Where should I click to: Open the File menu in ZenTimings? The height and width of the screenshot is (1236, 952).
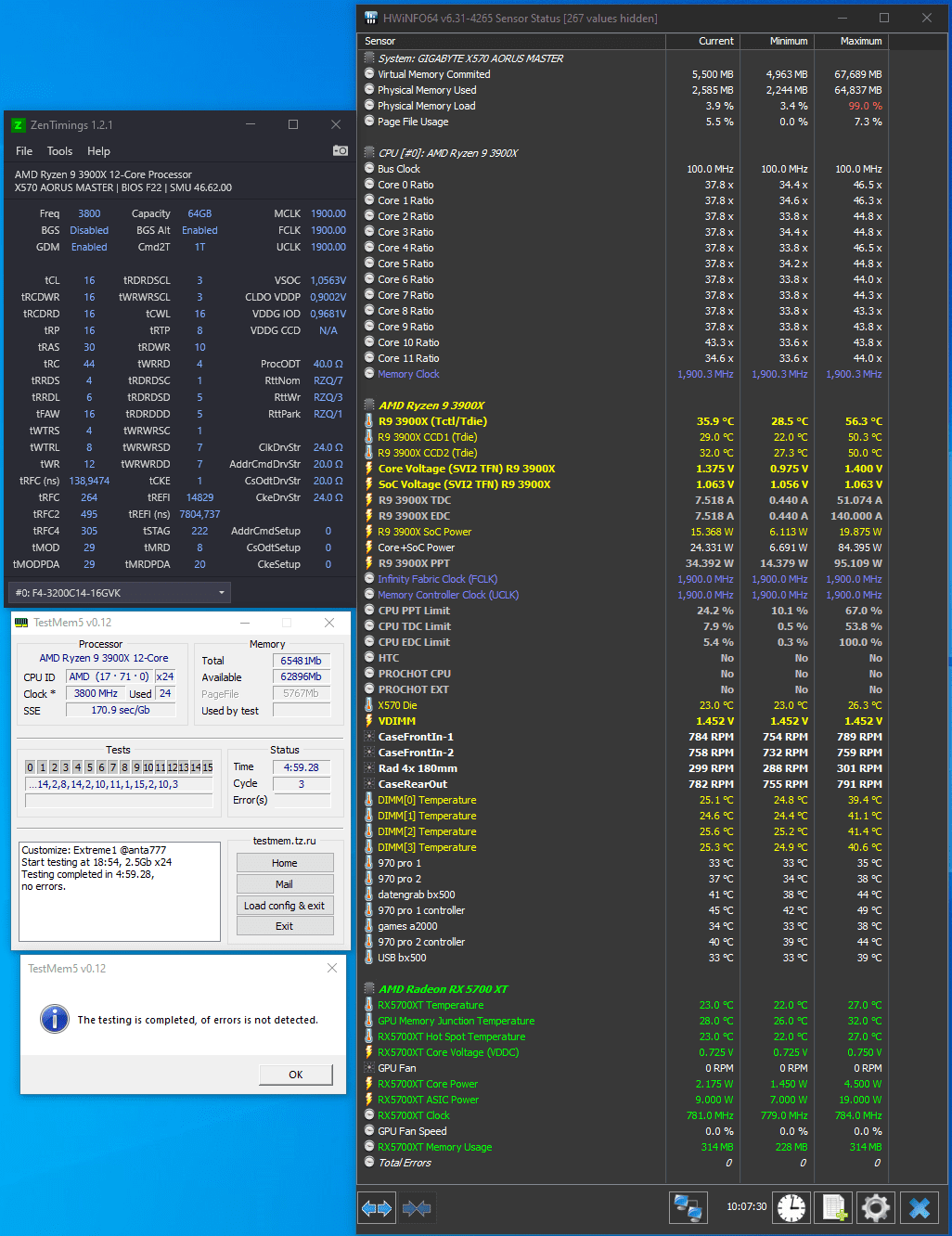(x=24, y=151)
